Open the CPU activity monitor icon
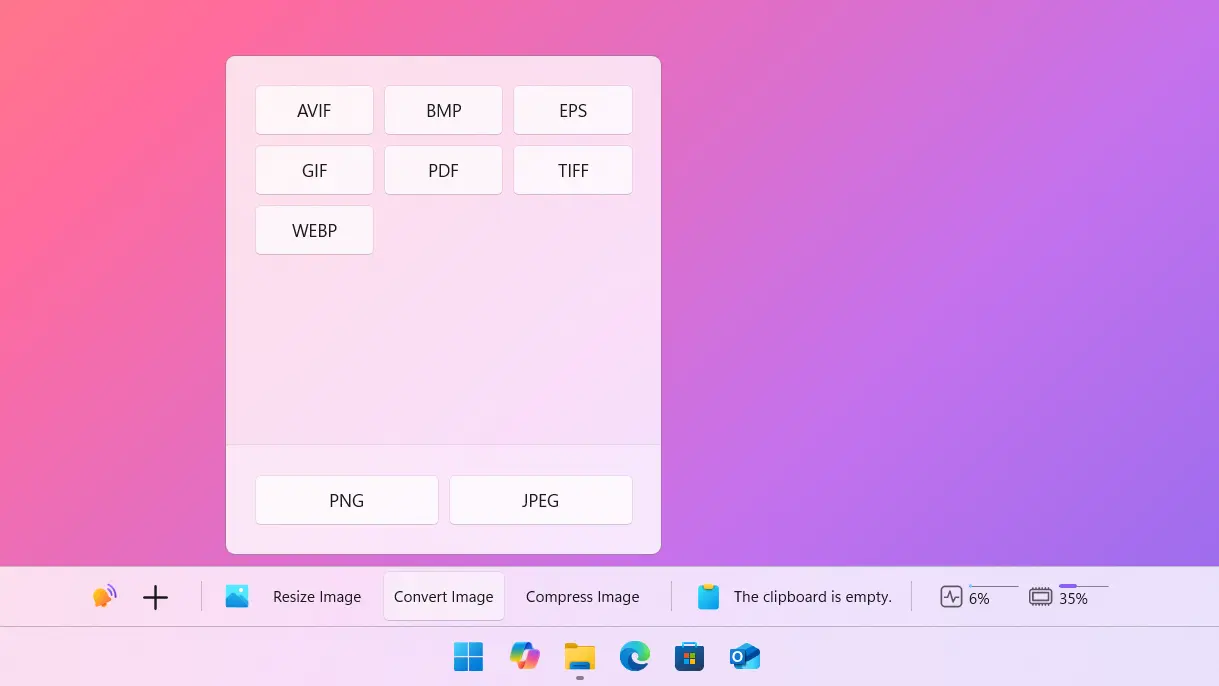 coord(951,597)
